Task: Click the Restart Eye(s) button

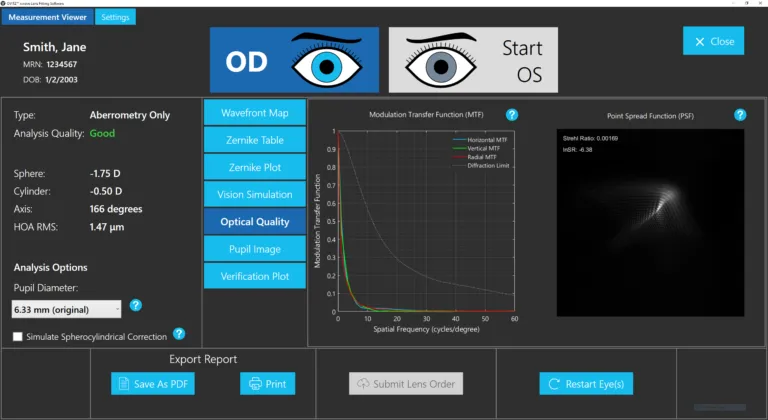Action: click(x=585, y=383)
